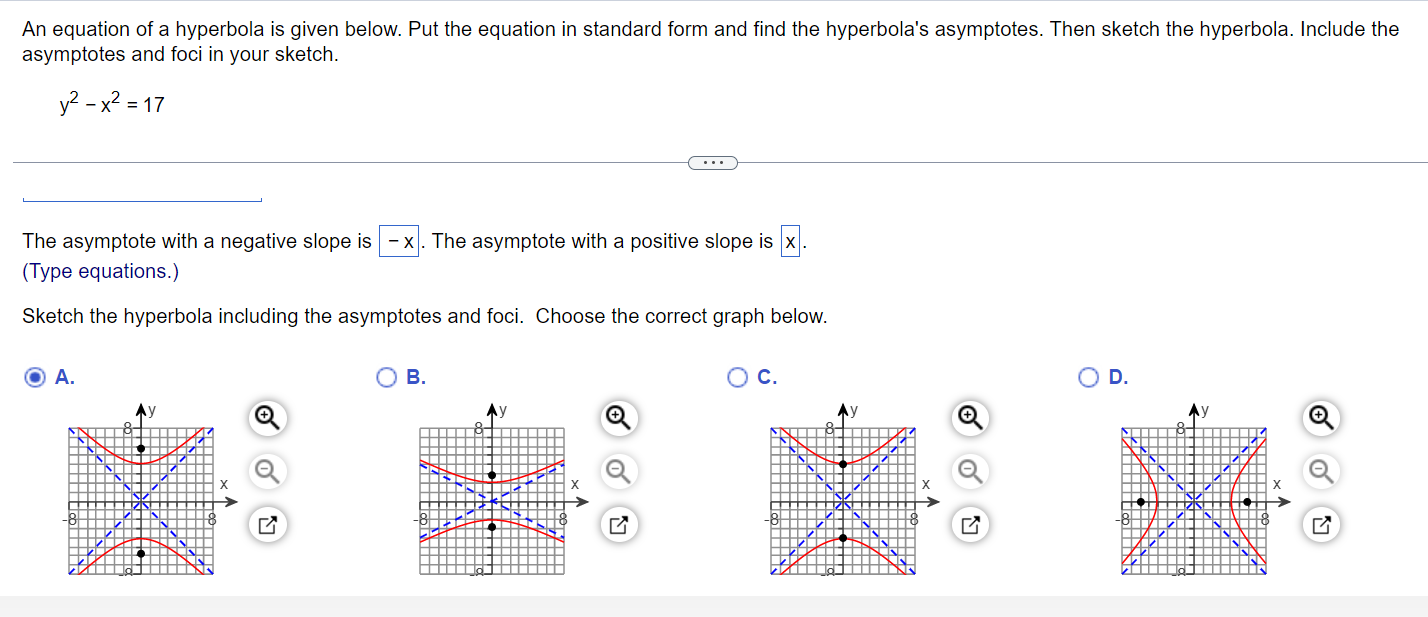Viewport: 1428px width, 617px height.
Task: Open graph D in a larger view
Action: (1320, 524)
